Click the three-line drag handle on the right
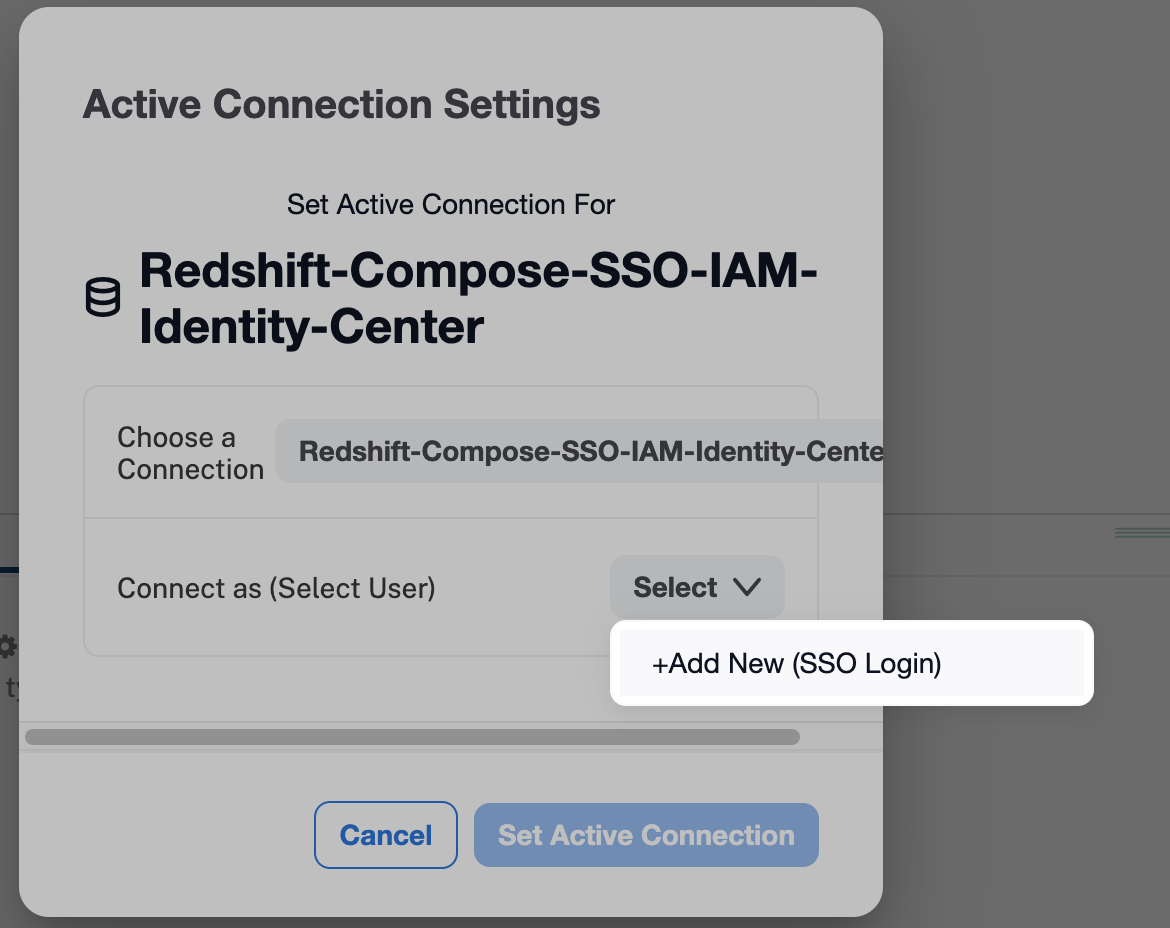Image resolution: width=1170 pixels, height=928 pixels. (x=1141, y=533)
